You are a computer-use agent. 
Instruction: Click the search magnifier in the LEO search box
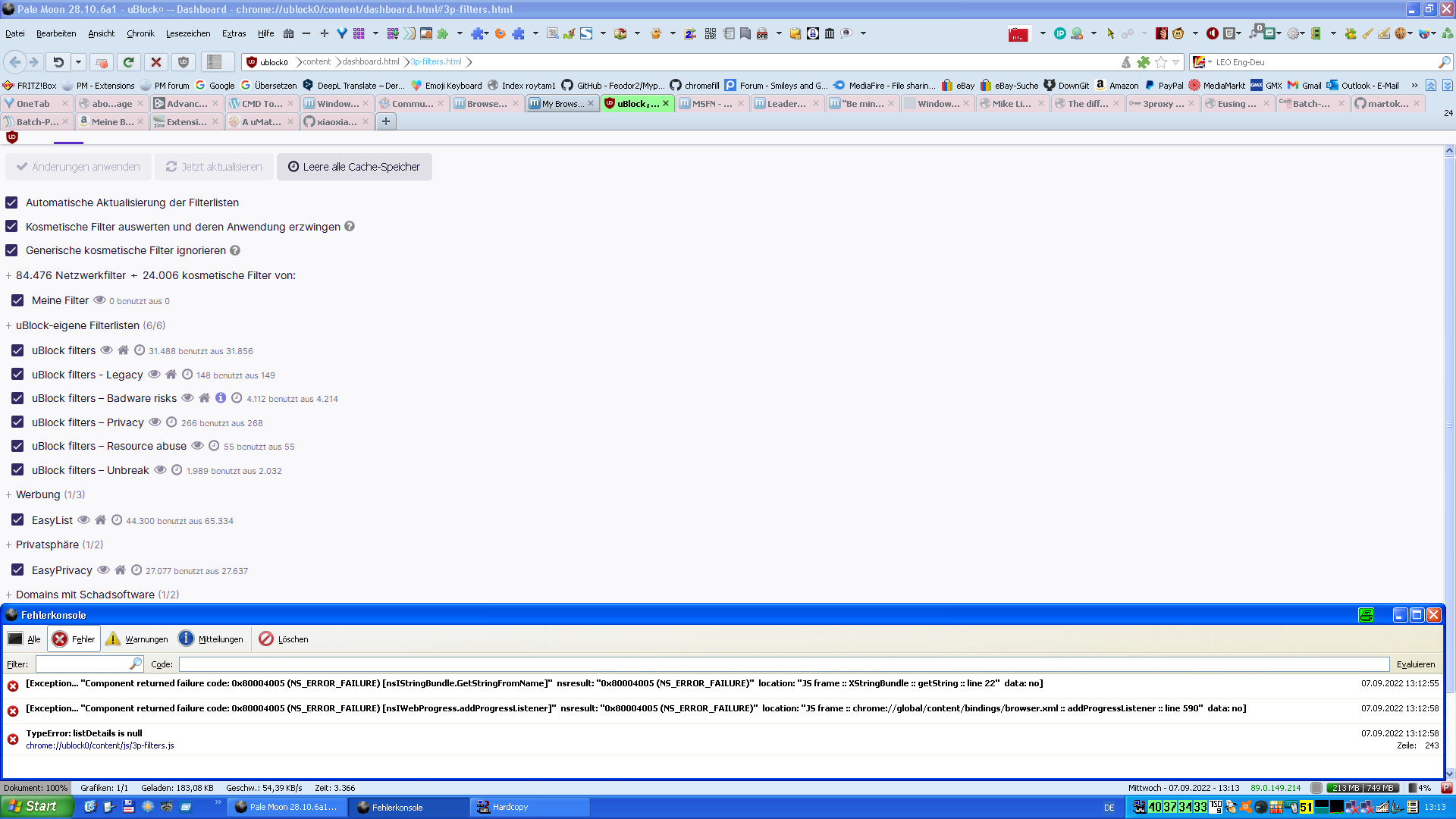pos(1444,62)
